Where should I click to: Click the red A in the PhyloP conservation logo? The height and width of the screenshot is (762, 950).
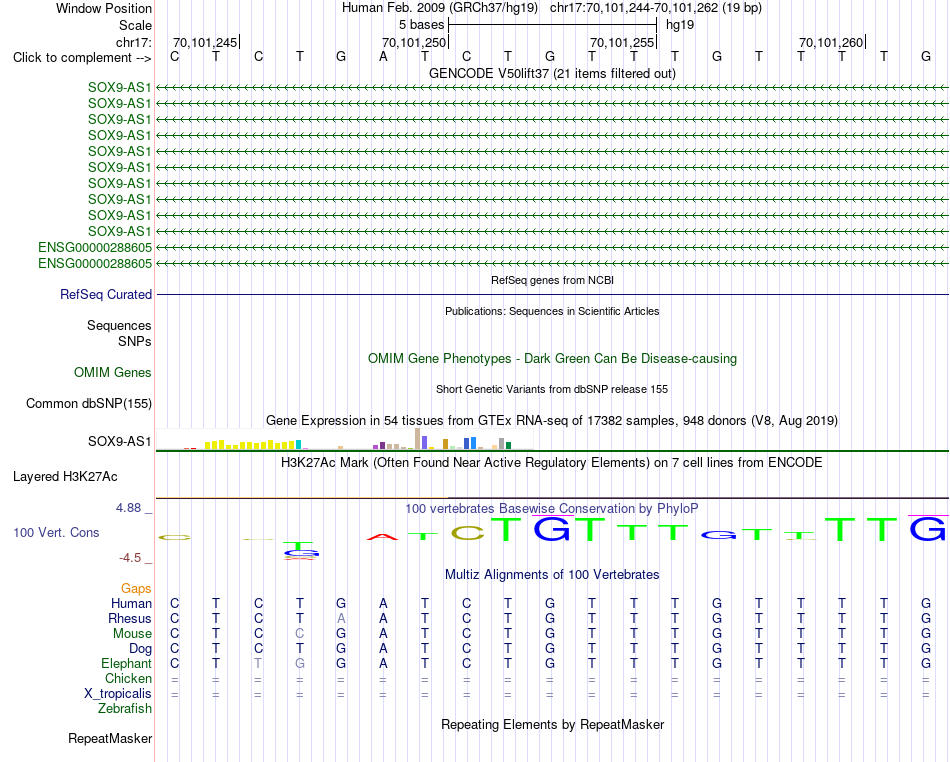point(382,537)
